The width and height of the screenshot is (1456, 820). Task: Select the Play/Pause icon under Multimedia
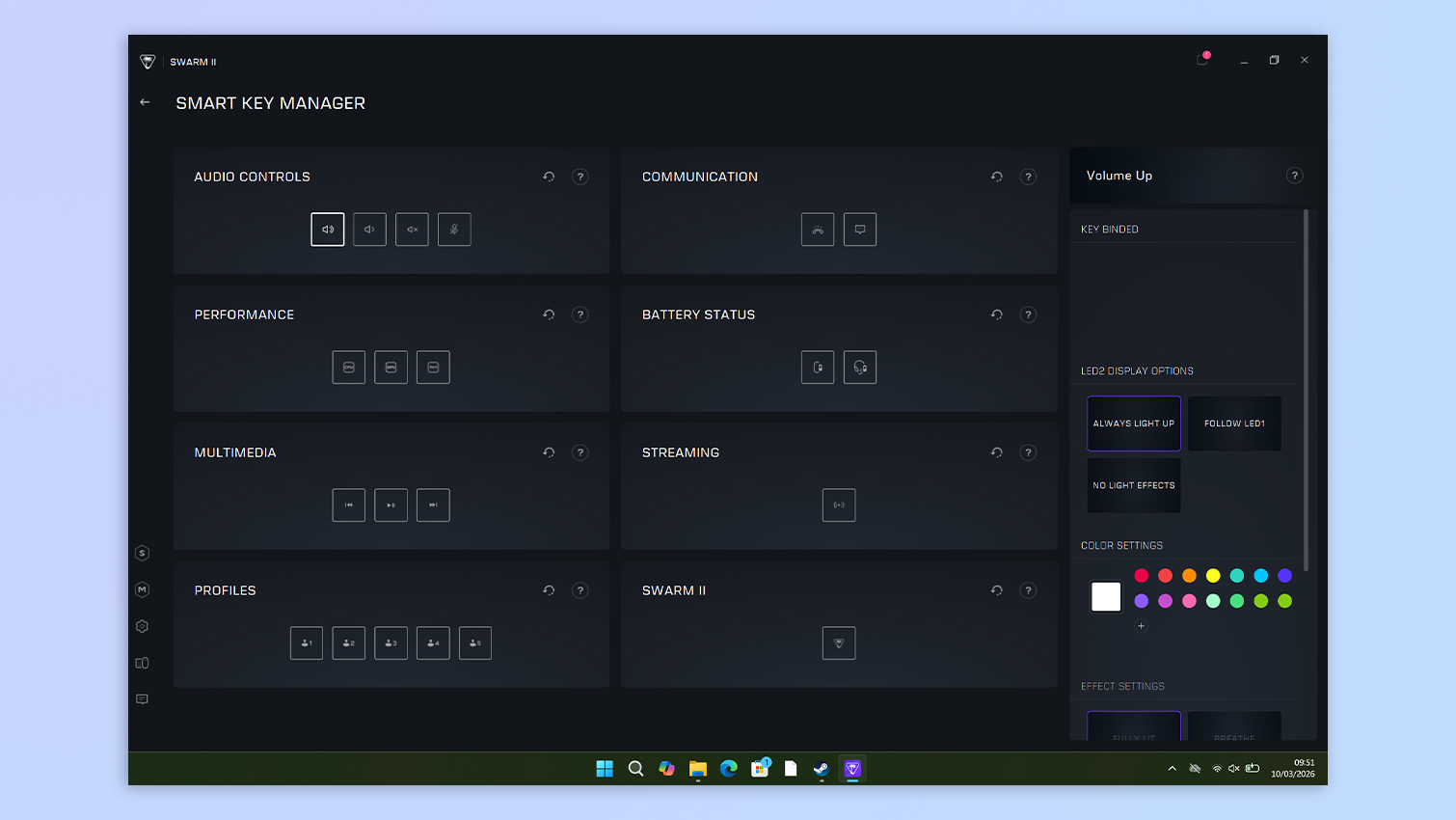(x=391, y=505)
